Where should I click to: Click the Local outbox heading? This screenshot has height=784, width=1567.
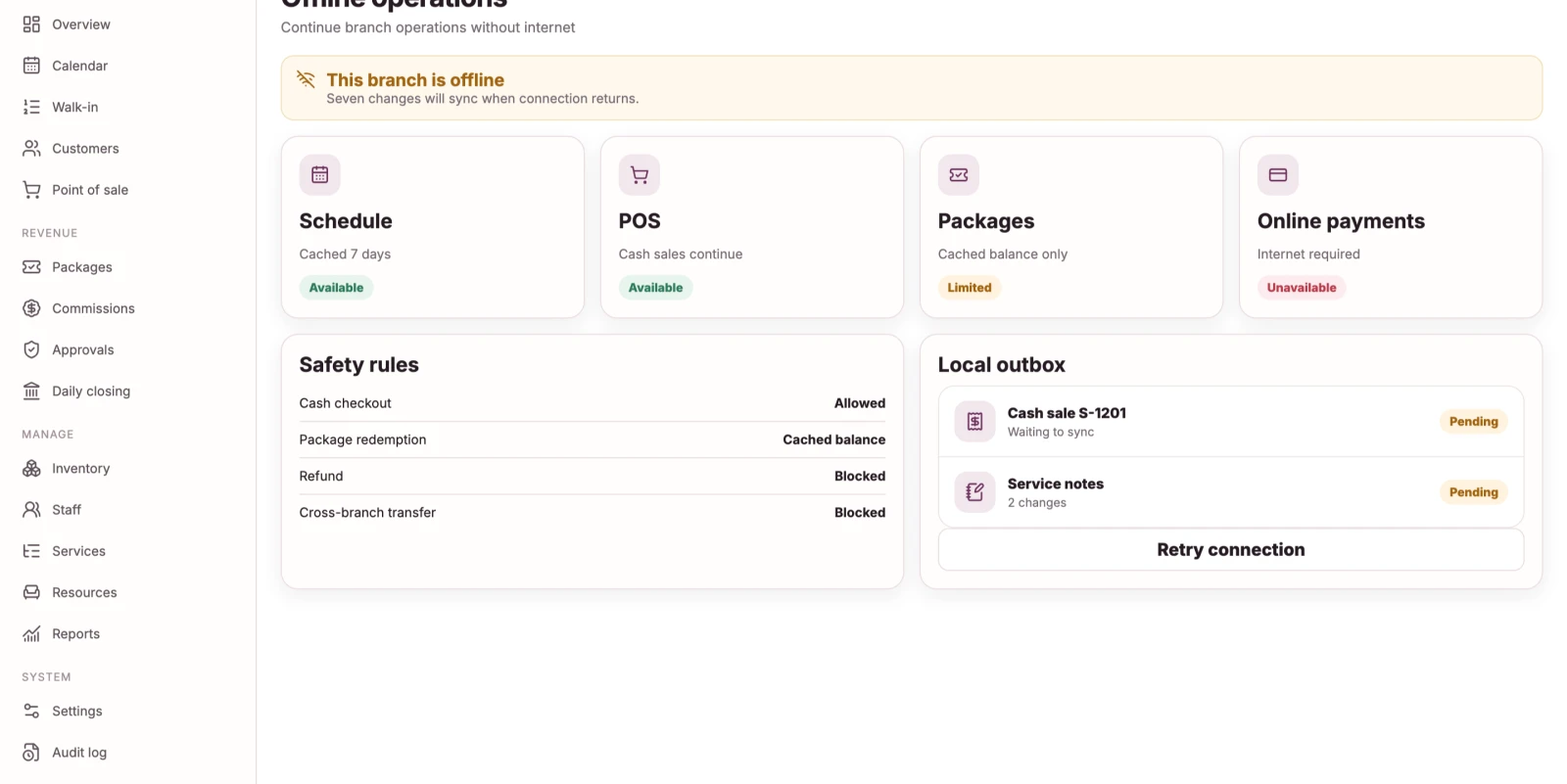(1001, 365)
